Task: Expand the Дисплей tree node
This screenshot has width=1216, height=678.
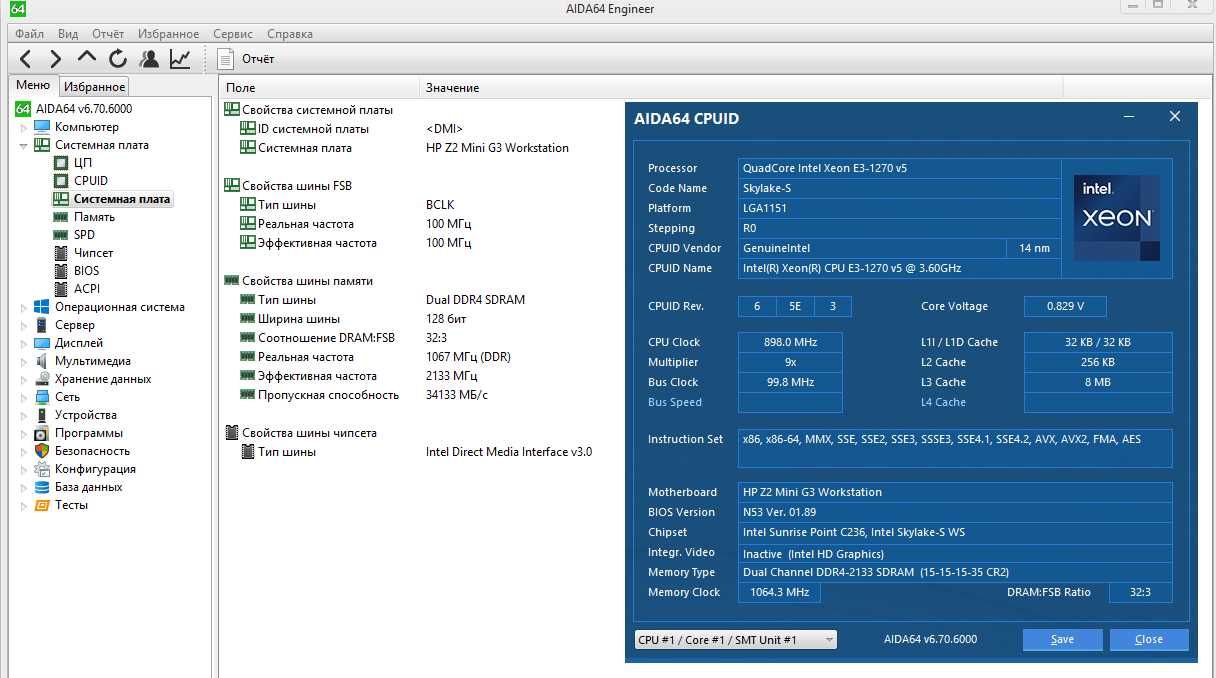Action: click(24, 343)
